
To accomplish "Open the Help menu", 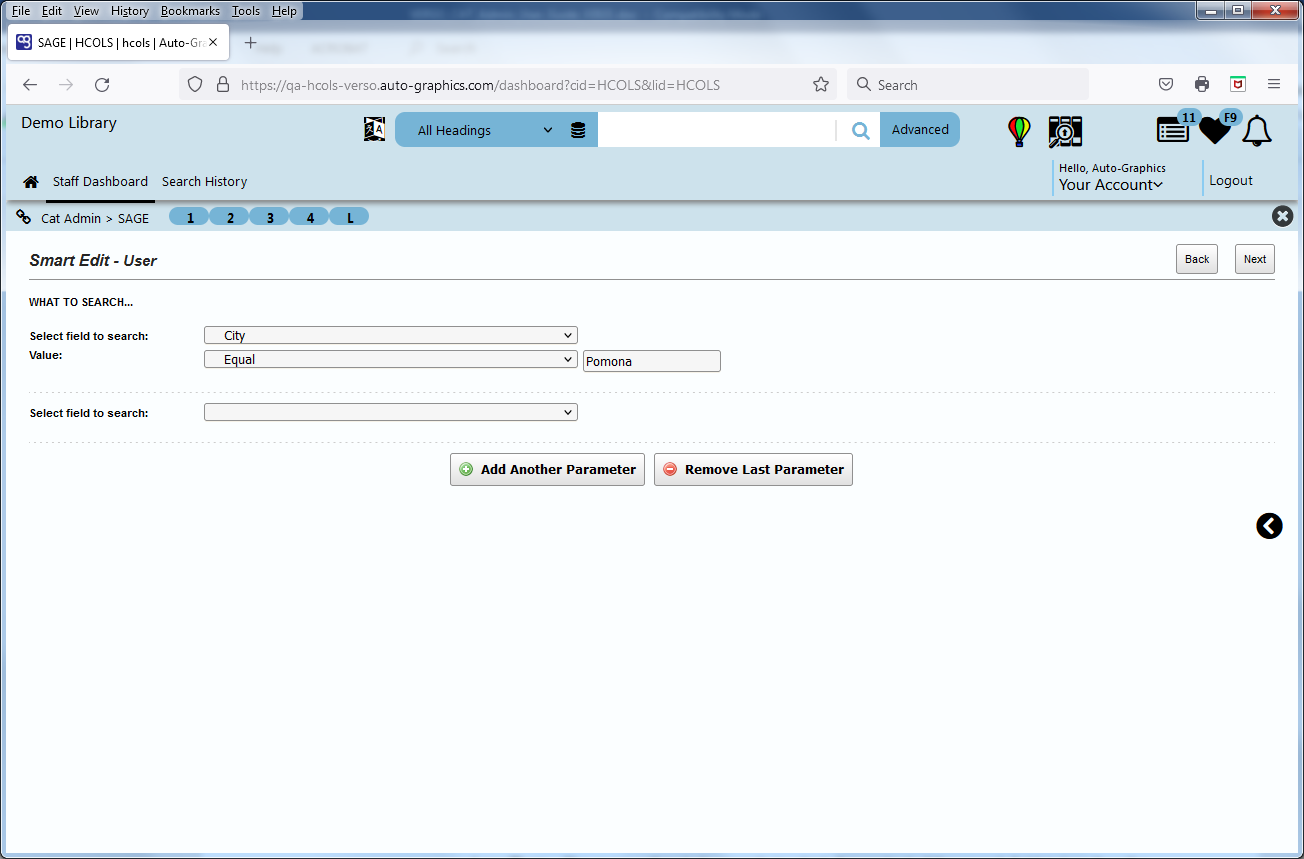I will [284, 11].
